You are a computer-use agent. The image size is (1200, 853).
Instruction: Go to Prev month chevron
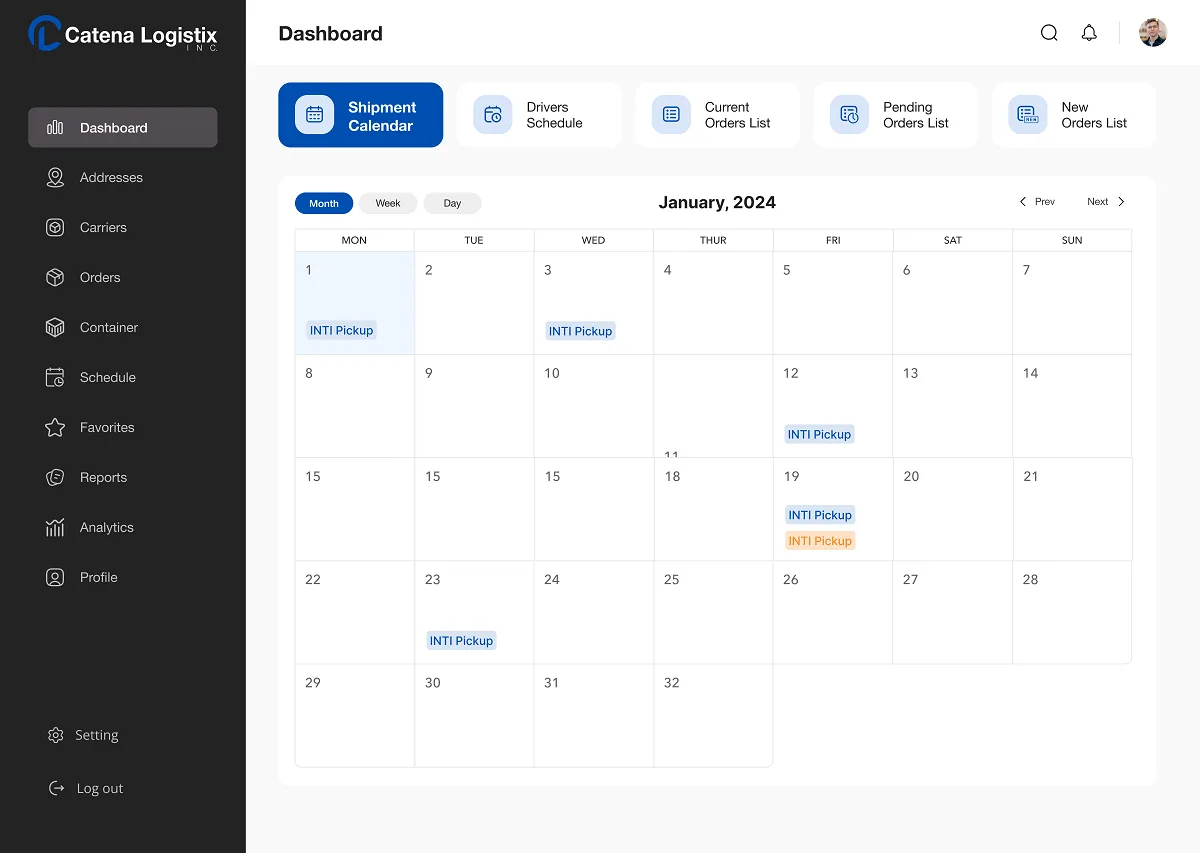[1023, 202]
